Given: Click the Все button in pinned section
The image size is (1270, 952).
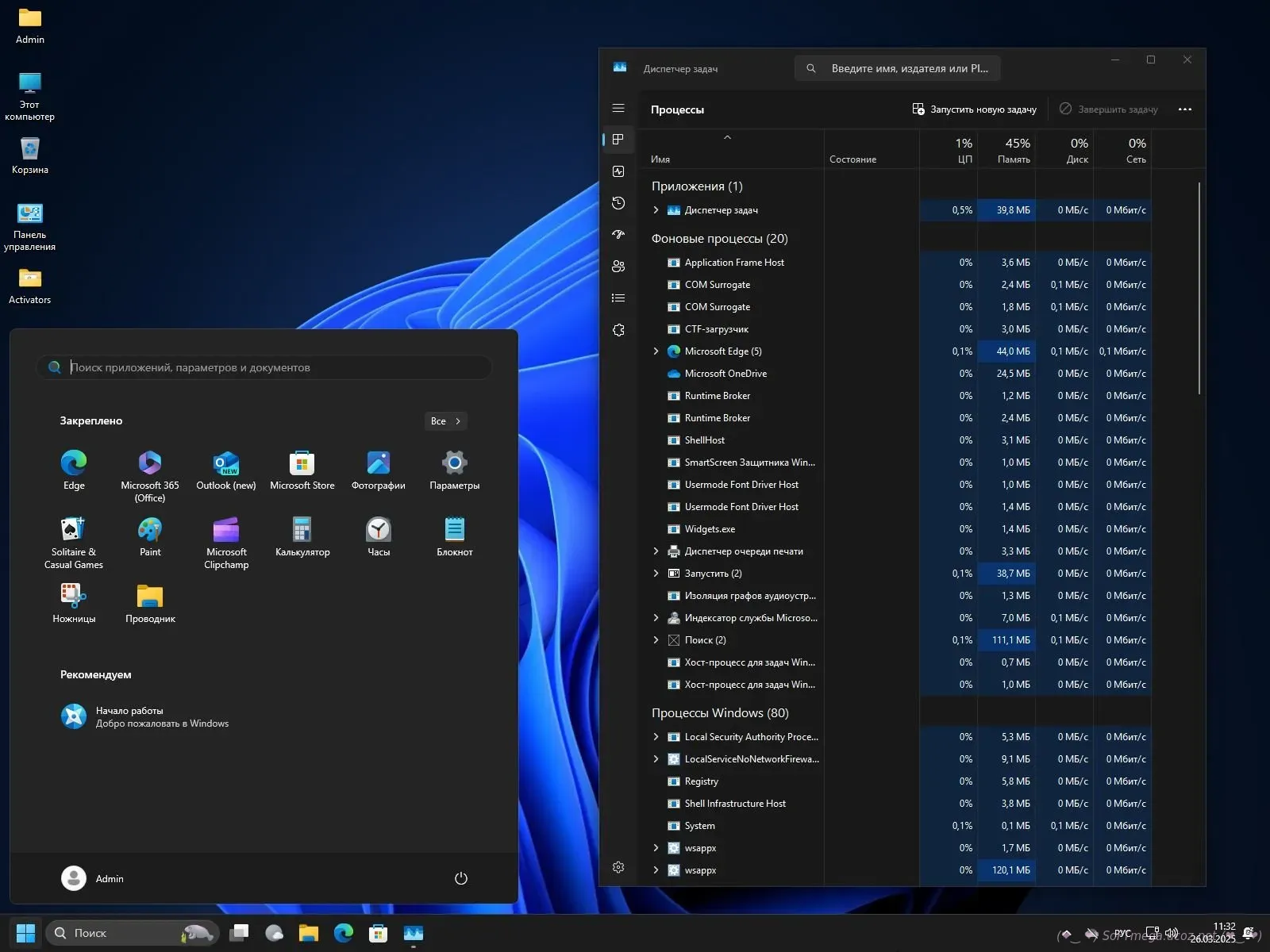Looking at the screenshot, I should point(445,421).
